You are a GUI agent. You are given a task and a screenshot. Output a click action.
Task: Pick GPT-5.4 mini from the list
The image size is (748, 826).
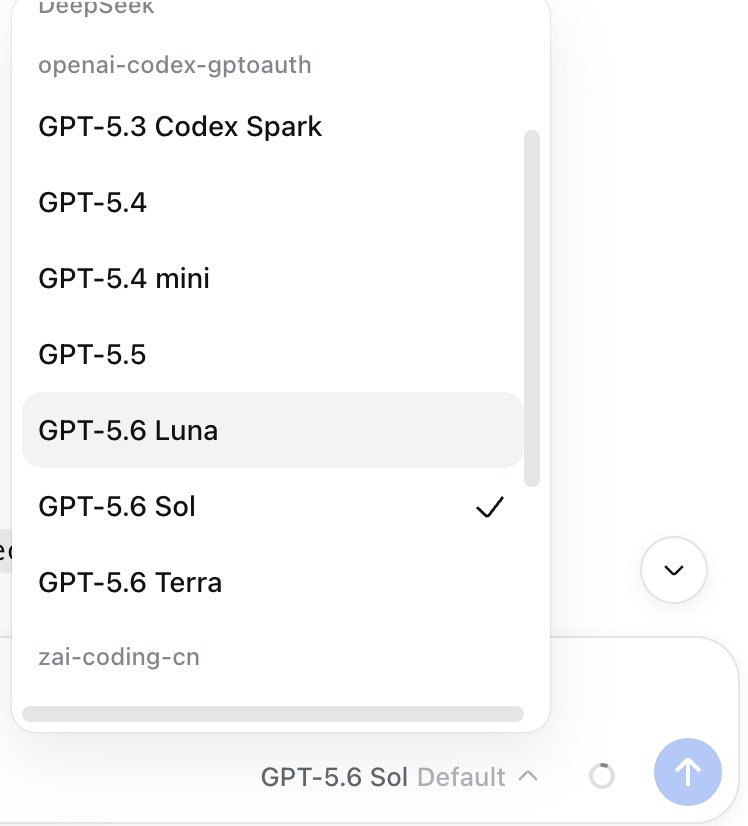[273, 278]
